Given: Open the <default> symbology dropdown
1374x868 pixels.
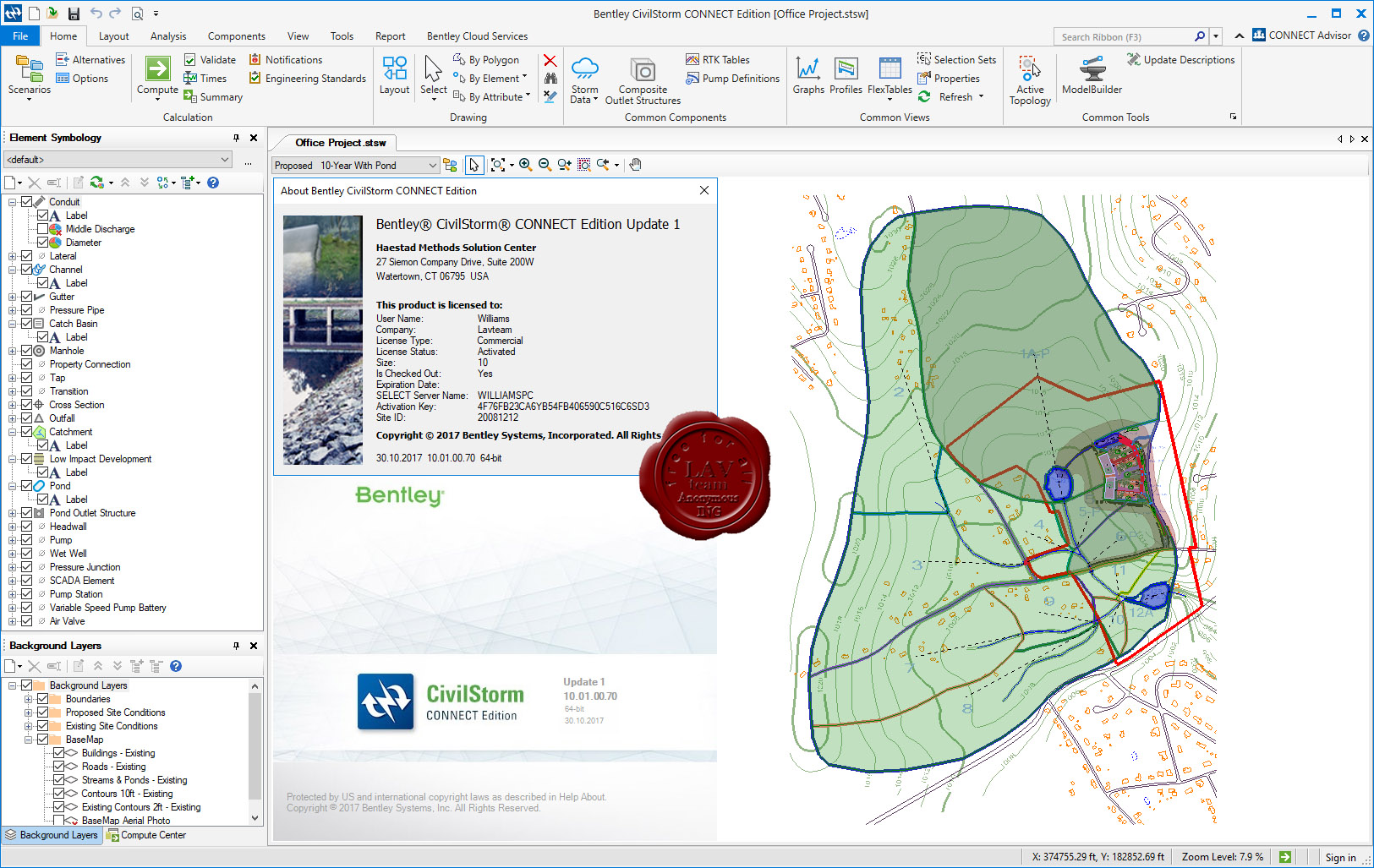Looking at the screenshot, I should click(118, 160).
